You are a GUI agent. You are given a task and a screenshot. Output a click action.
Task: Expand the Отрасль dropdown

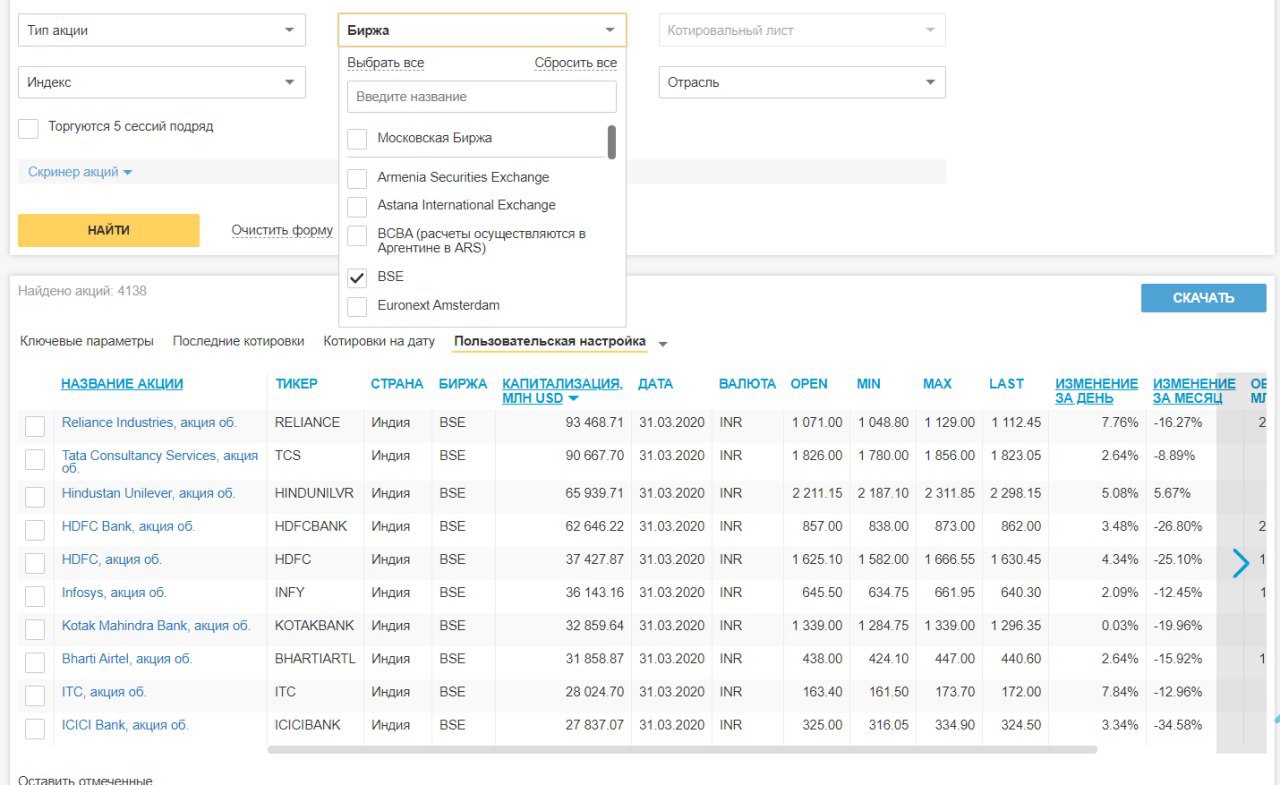tap(802, 82)
